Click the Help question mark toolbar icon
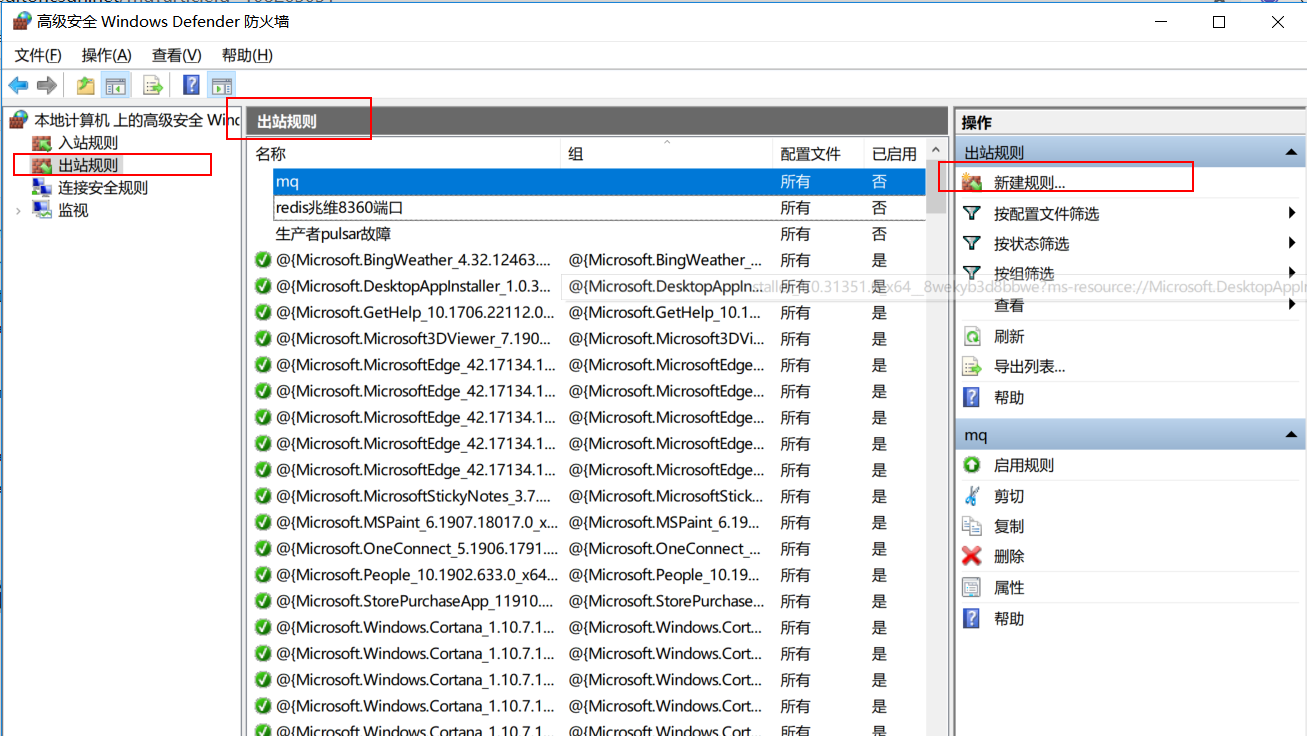Screen dimensions: 1307x736 pos(190,85)
